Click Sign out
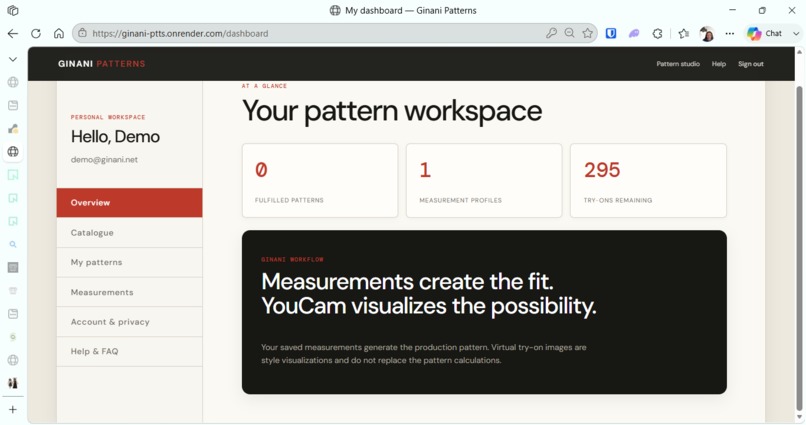This screenshot has width=806, height=425. point(750,64)
